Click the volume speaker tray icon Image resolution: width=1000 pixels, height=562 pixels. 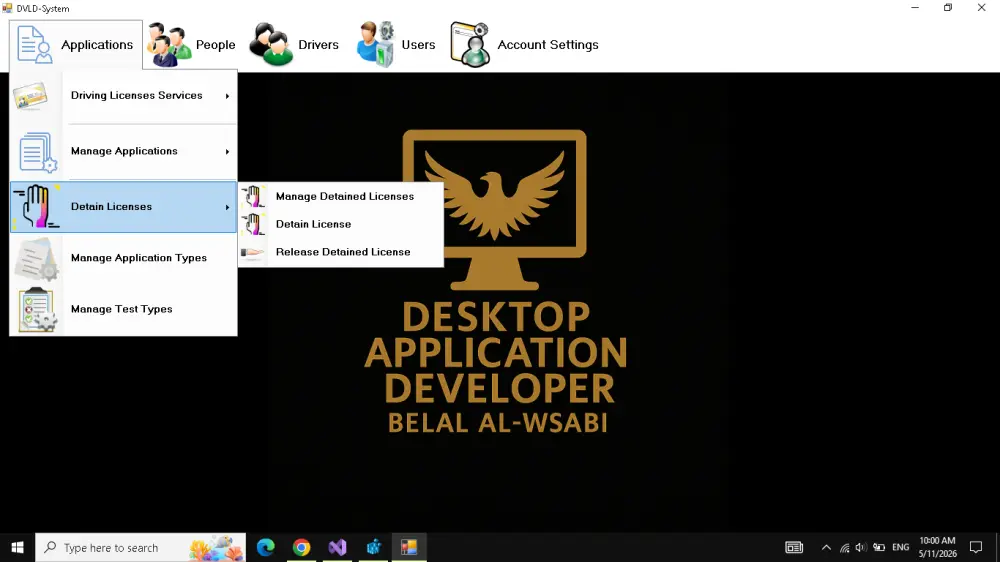pos(860,547)
